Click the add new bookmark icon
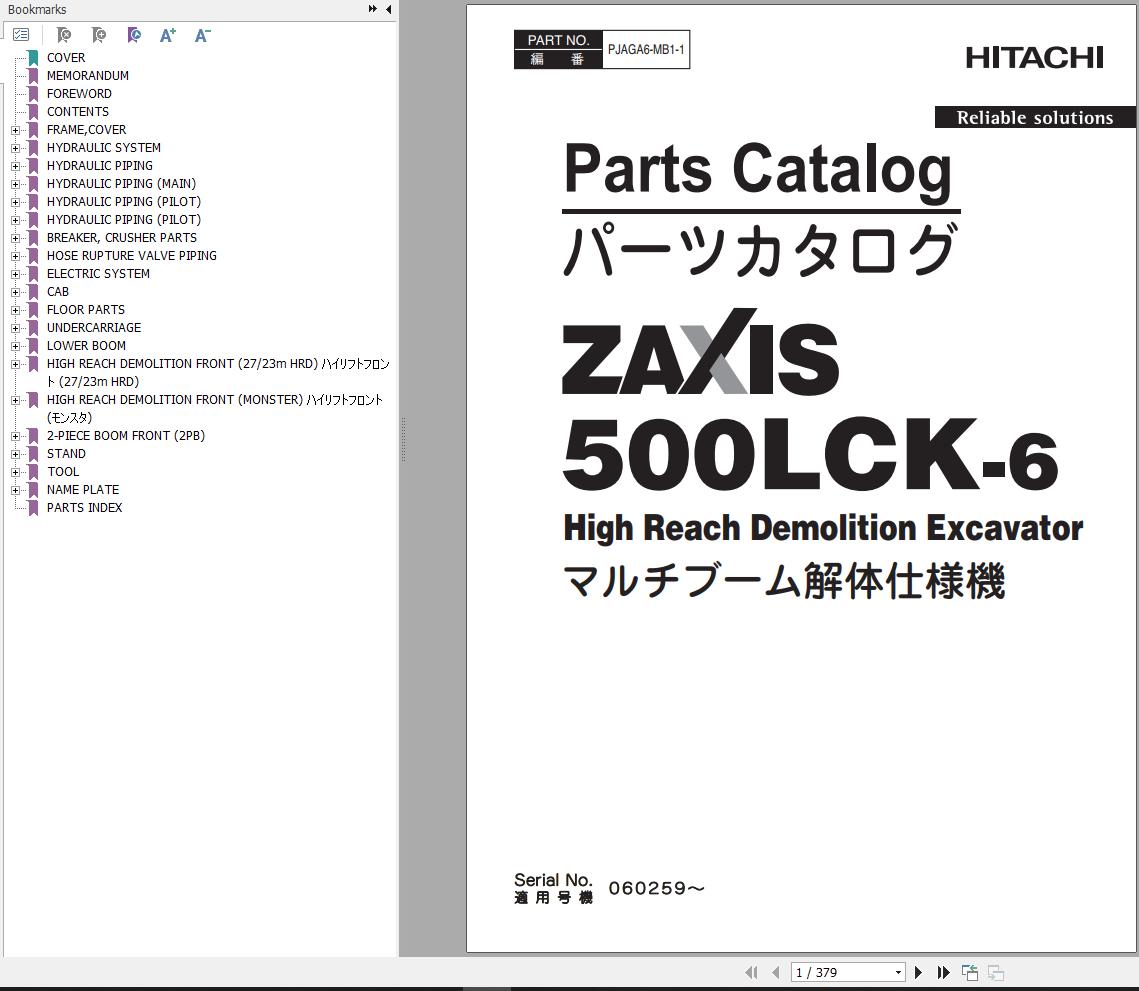 (x=99, y=35)
